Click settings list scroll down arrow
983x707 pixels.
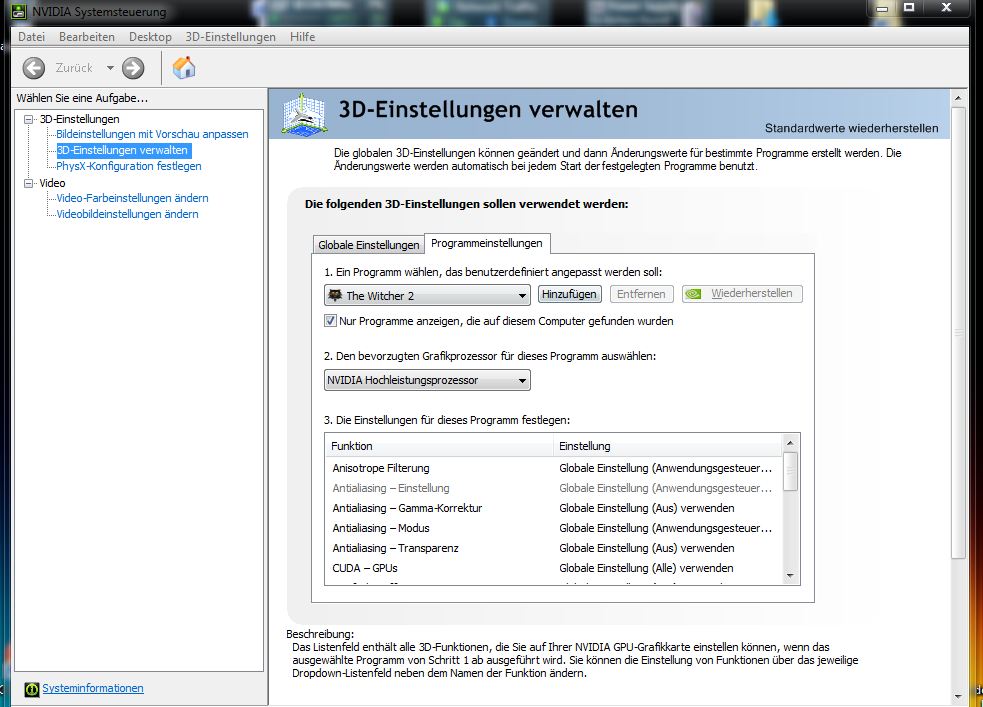[x=791, y=575]
